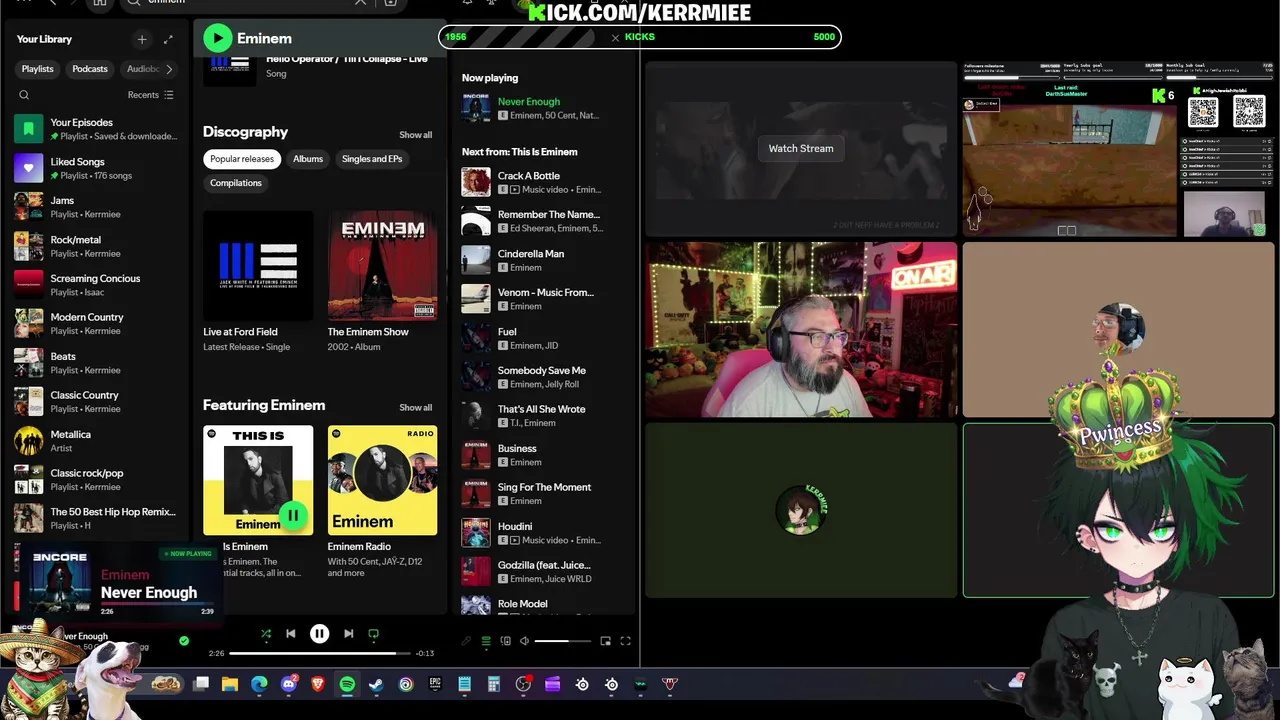The height and width of the screenshot is (720, 1280).
Task: Open the lyrics microphone icon
Action: (466, 641)
